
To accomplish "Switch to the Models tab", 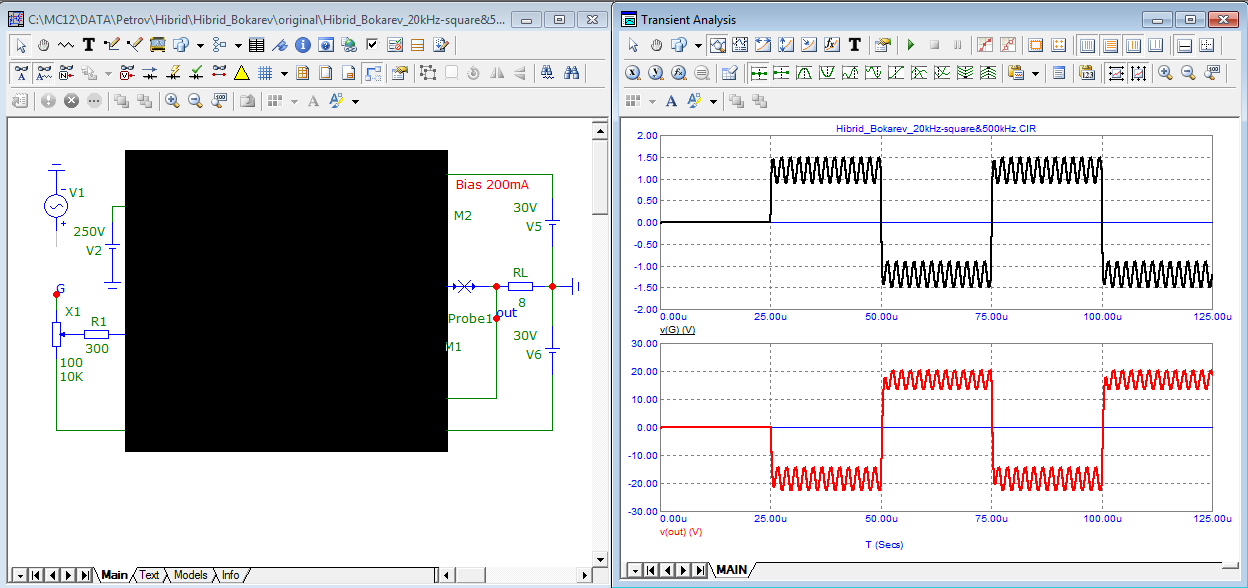I will point(190,575).
